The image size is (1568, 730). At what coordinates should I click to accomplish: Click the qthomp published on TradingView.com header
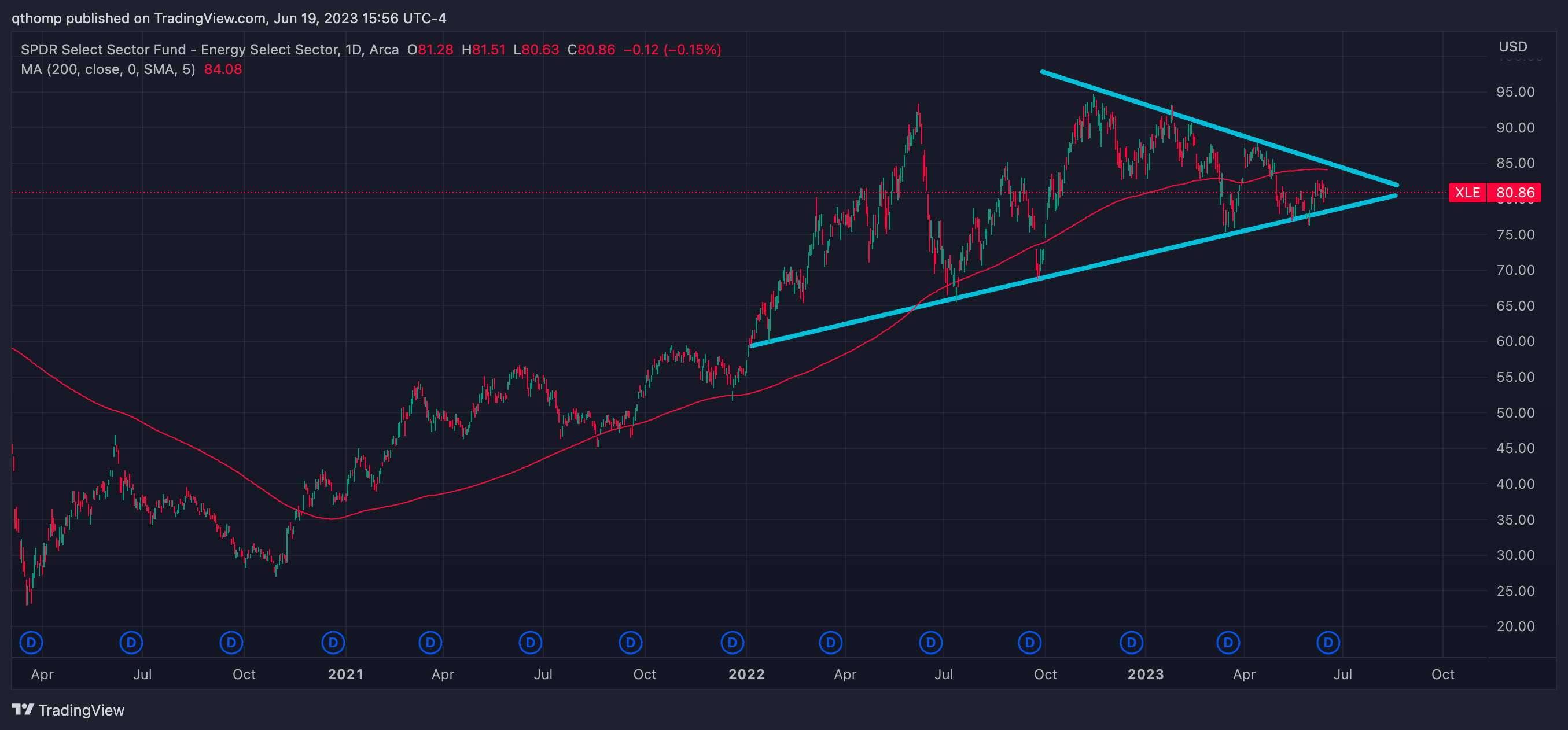click(229, 19)
